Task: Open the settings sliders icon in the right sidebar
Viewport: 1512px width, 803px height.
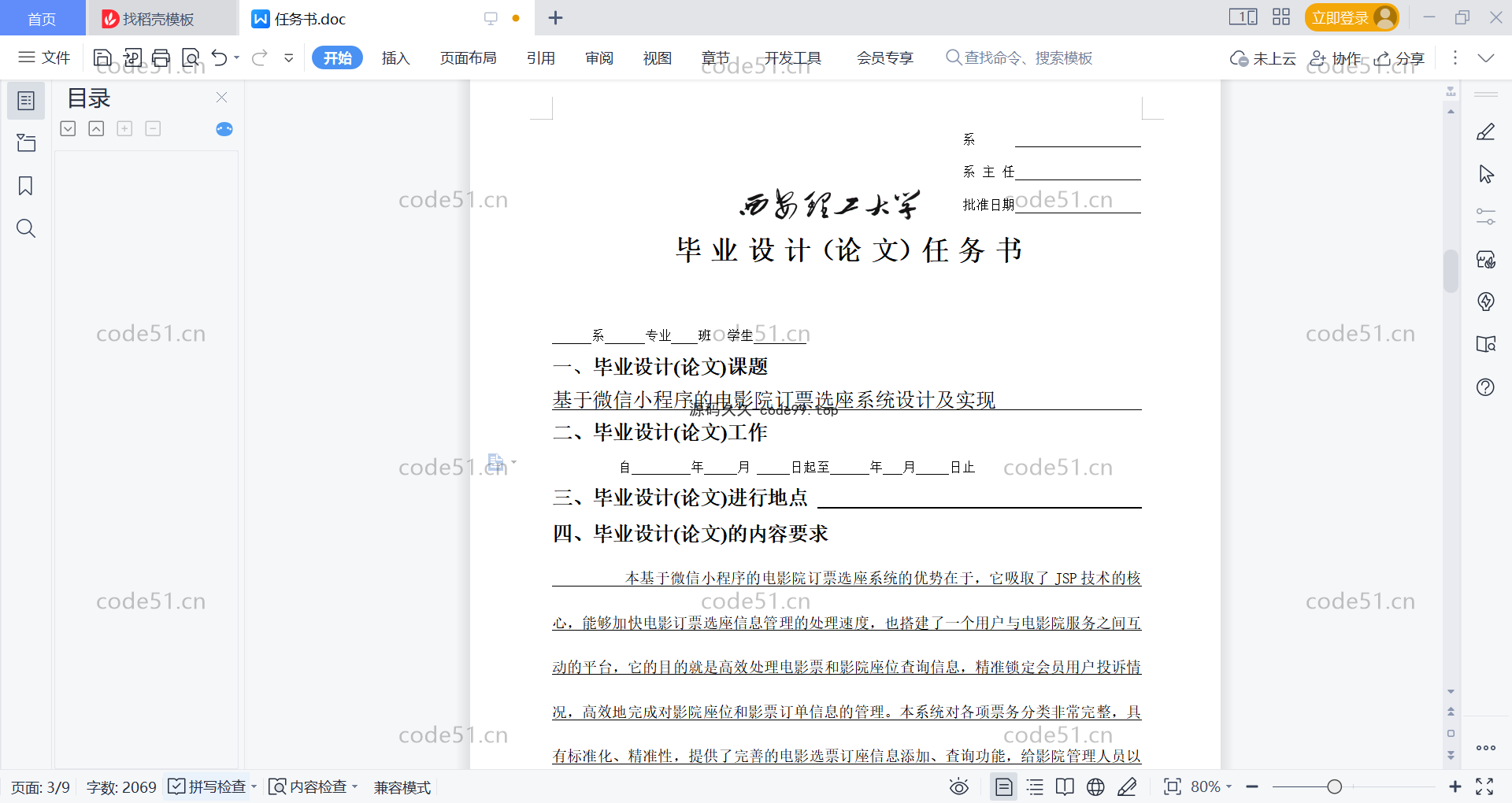Action: [x=1486, y=216]
